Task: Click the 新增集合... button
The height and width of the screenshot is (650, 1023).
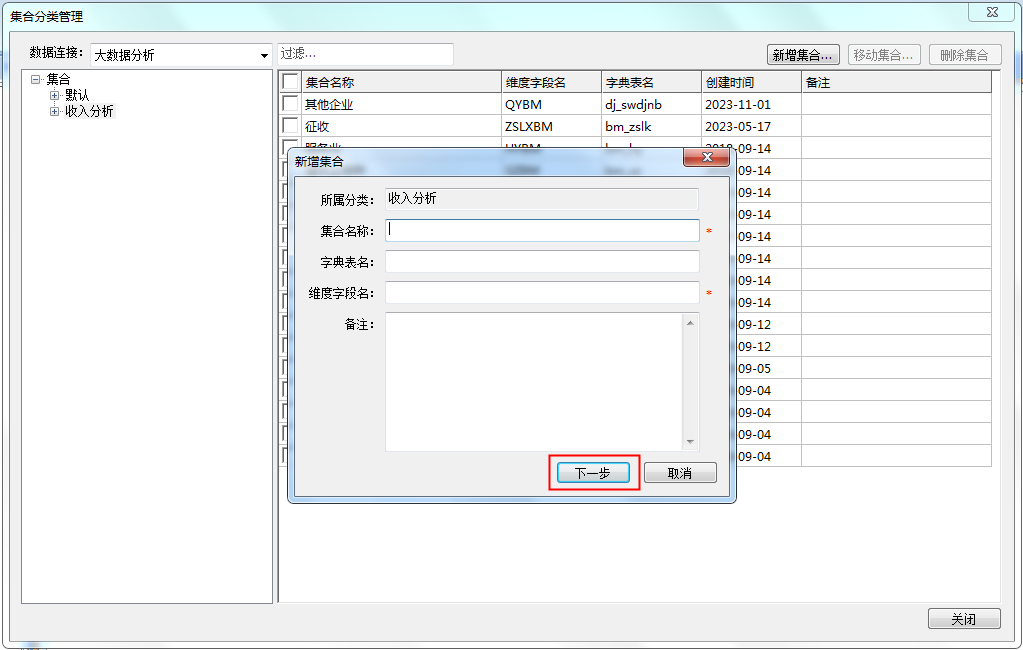Action: [x=802, y=55]
